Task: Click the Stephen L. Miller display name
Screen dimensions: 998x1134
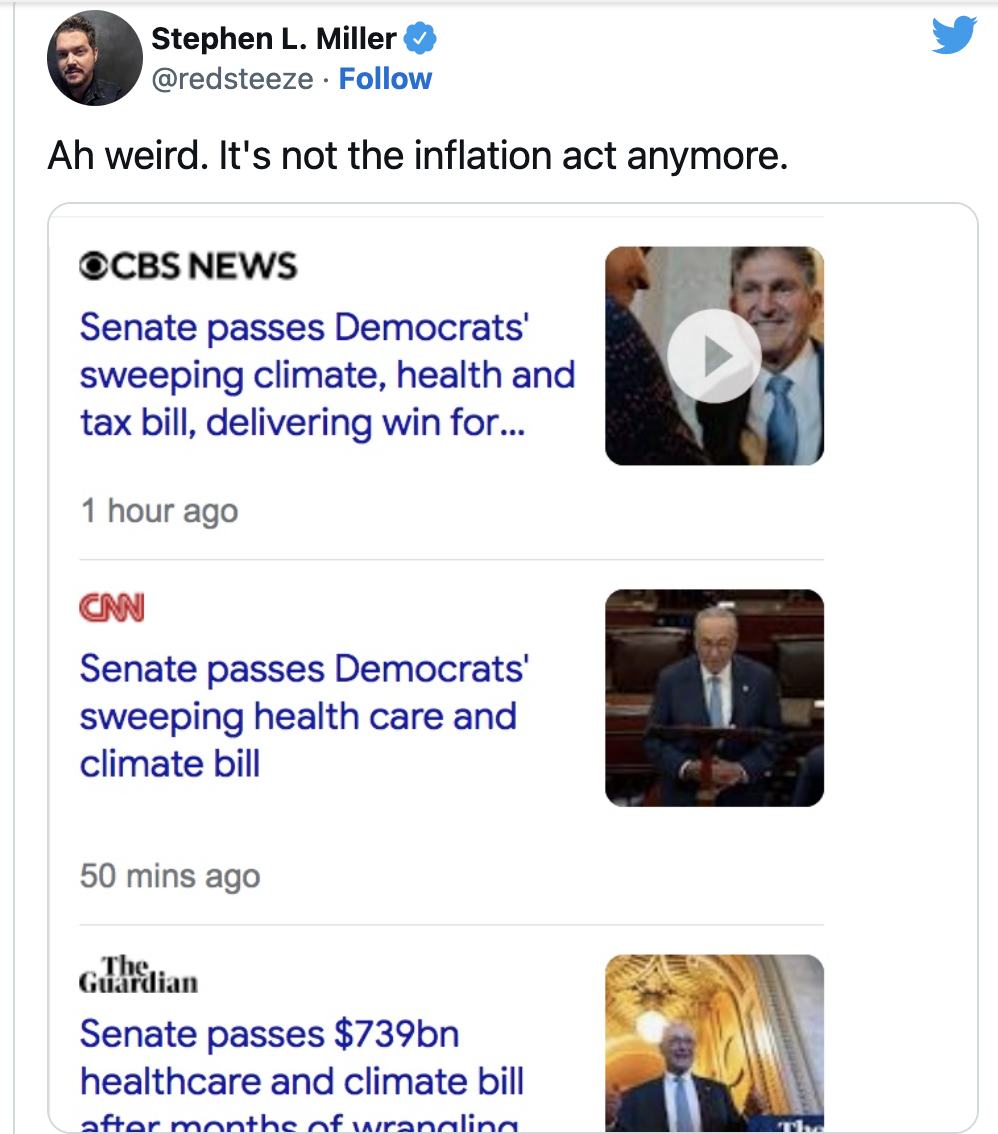Action: [x=274, y=38]
